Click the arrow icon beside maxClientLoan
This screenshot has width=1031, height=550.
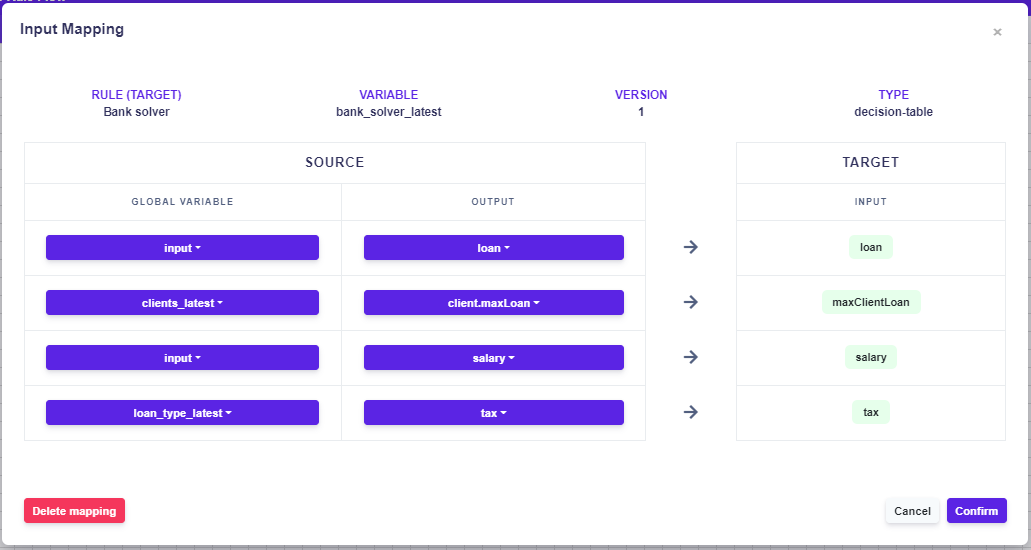pos(690,302)
